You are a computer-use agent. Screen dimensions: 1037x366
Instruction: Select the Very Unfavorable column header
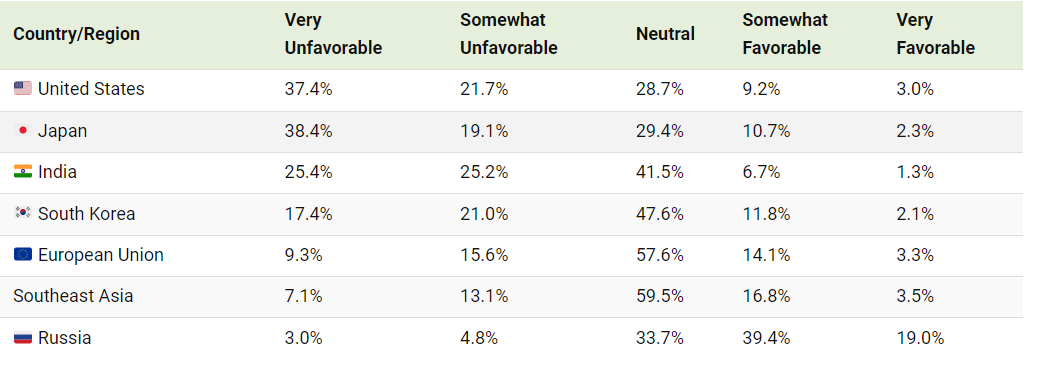333,34
